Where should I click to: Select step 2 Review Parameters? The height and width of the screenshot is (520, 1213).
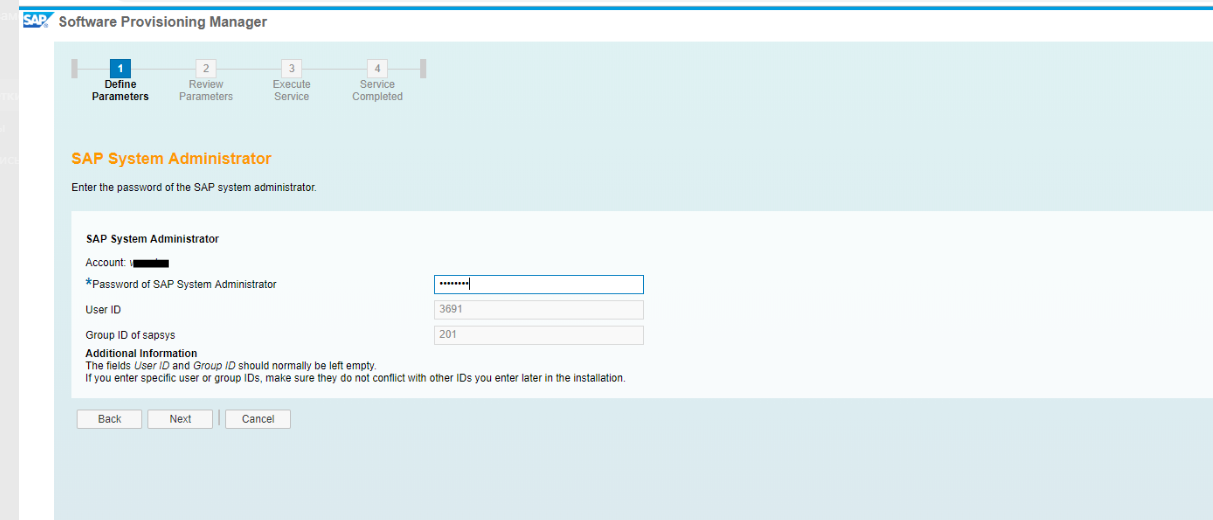click(206, 81)
